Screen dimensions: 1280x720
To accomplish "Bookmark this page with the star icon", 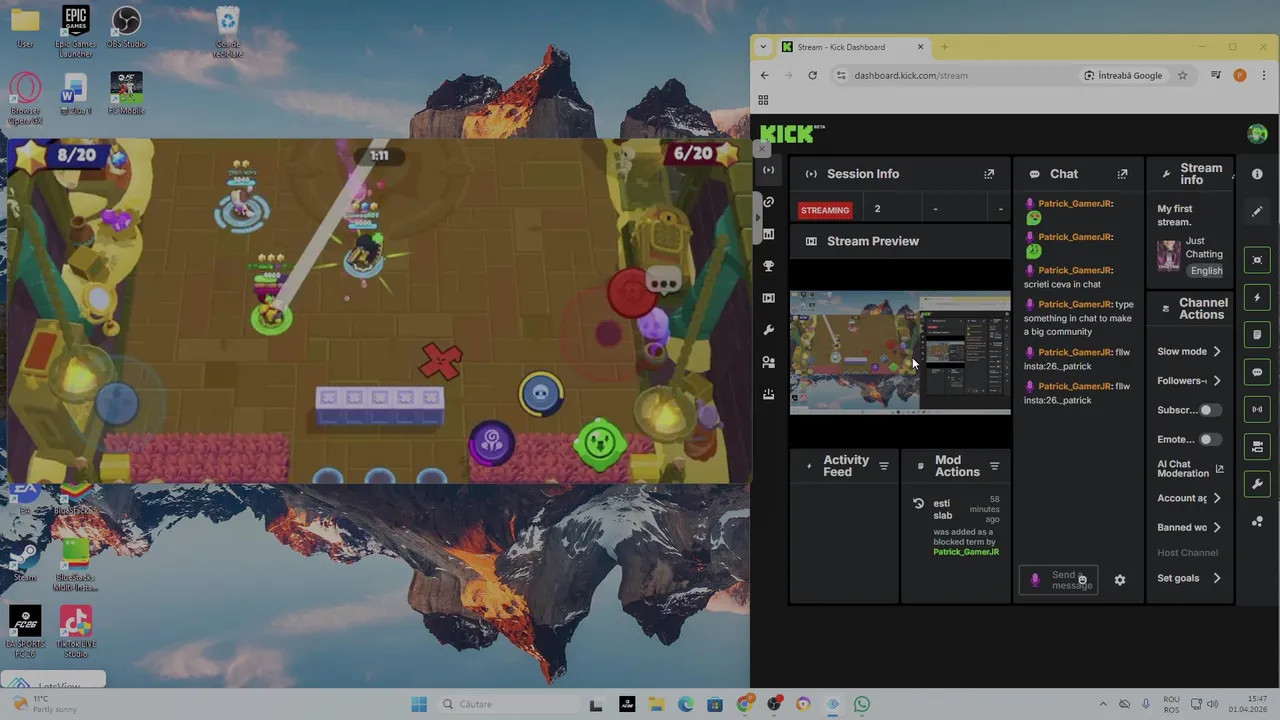I will [x=1182, y=75].
